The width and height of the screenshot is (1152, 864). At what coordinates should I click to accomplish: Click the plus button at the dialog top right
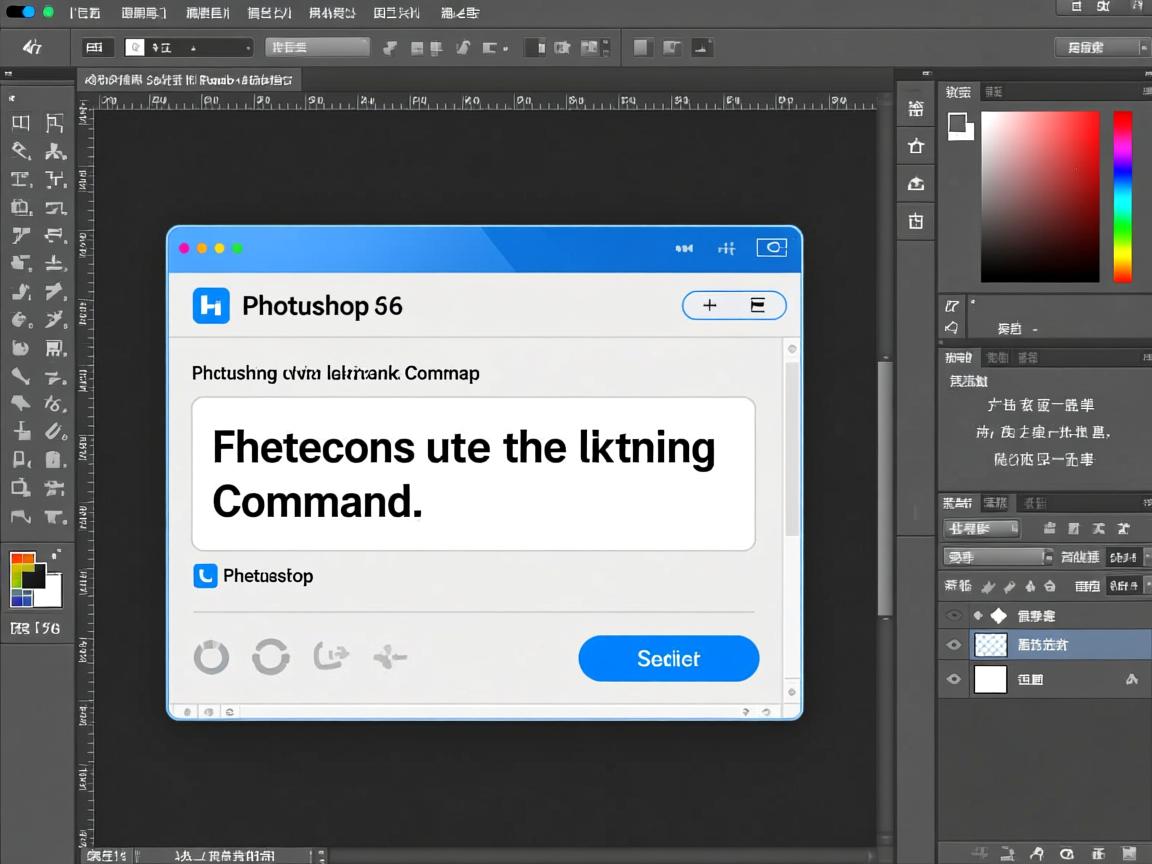click(710, 305)
